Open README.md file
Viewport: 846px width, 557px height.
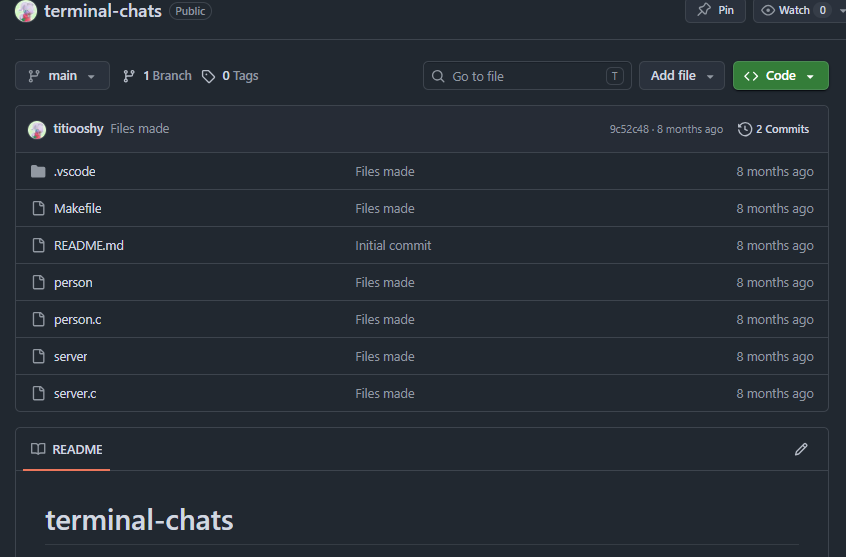88,246
